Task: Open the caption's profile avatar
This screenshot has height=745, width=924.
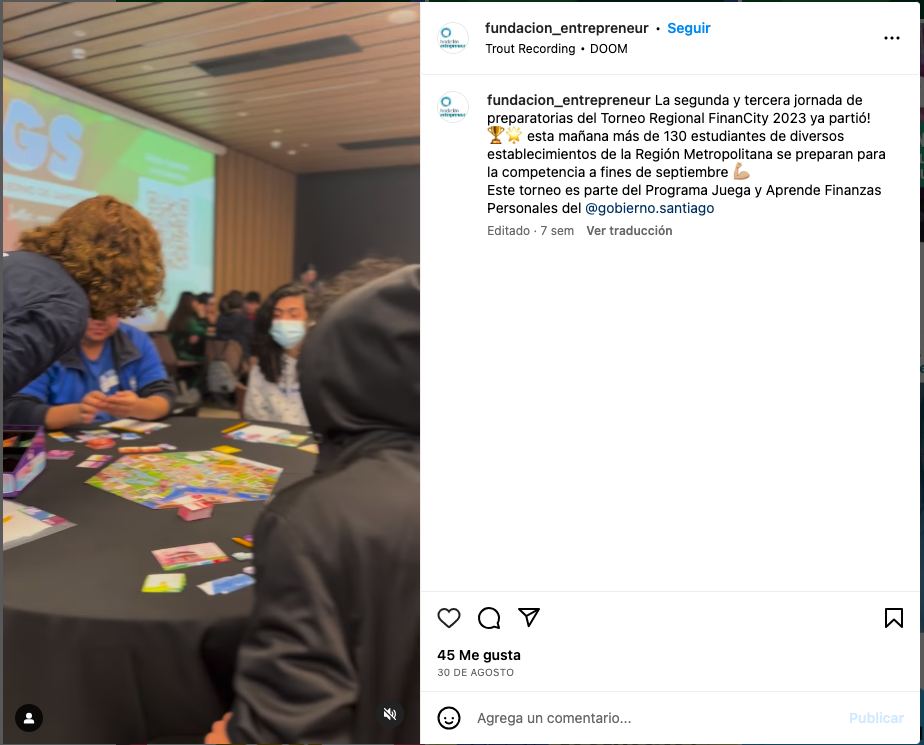Action: click(453, 107)
